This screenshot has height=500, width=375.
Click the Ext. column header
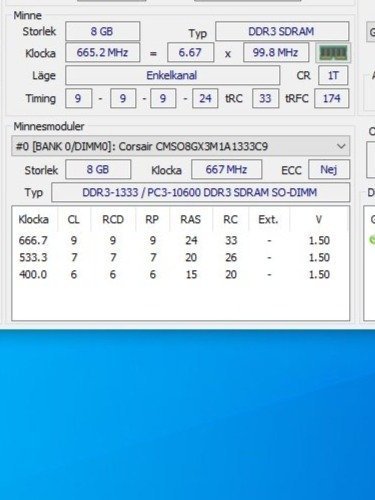pyautogui.click(x=269, y=219)
